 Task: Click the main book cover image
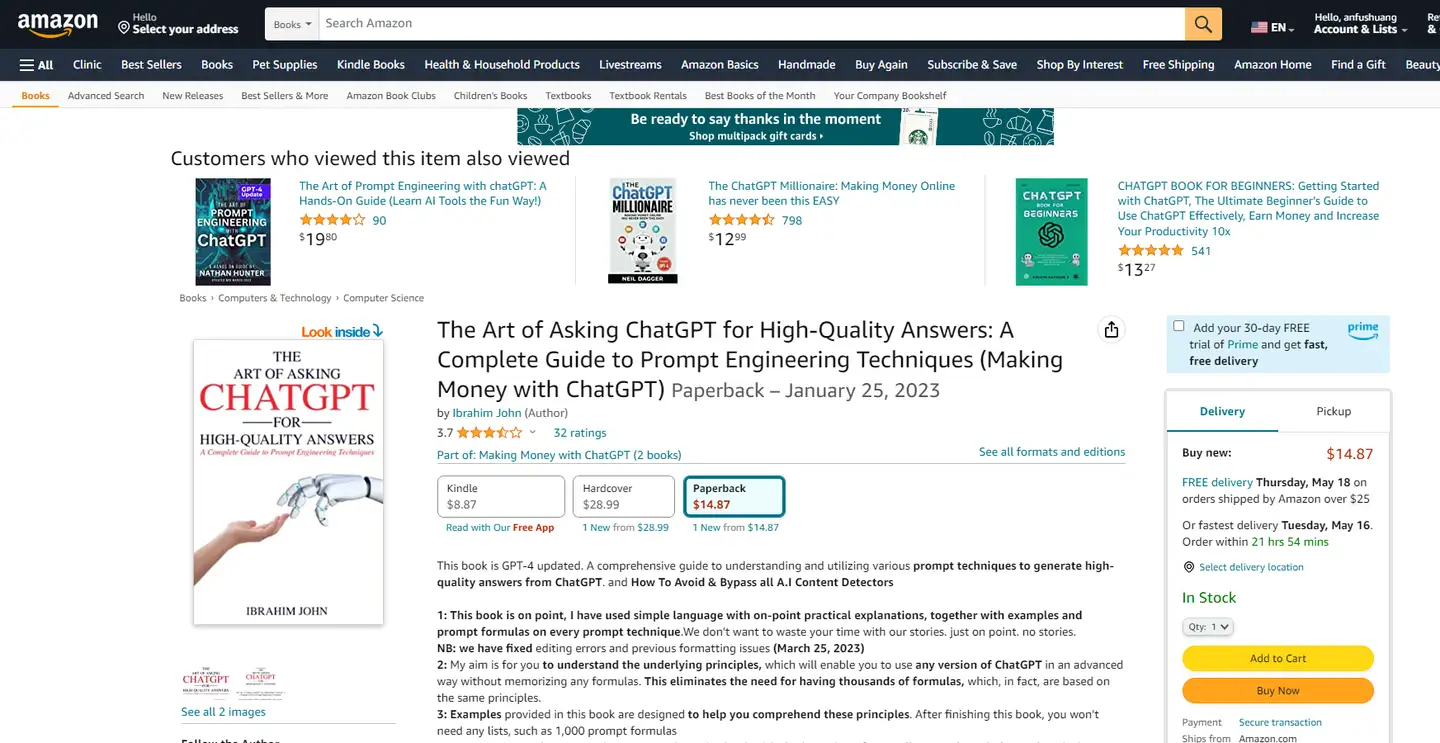[x=288, y=482]
